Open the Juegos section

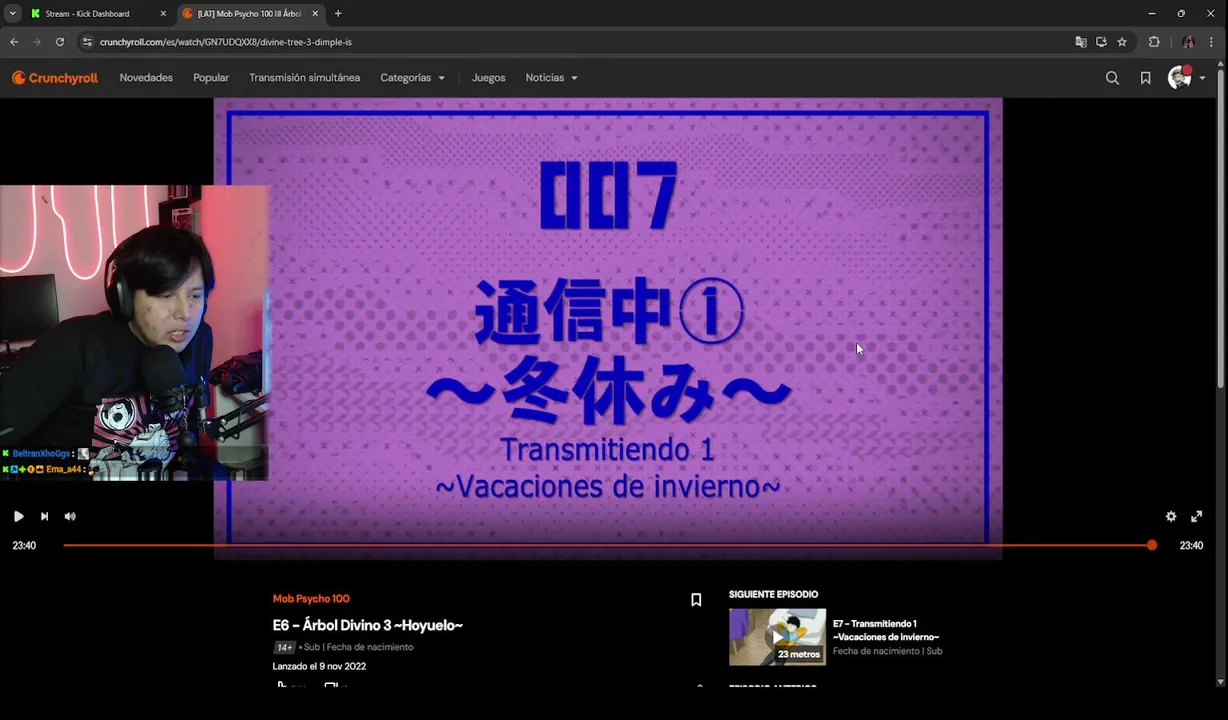[489, 78]
